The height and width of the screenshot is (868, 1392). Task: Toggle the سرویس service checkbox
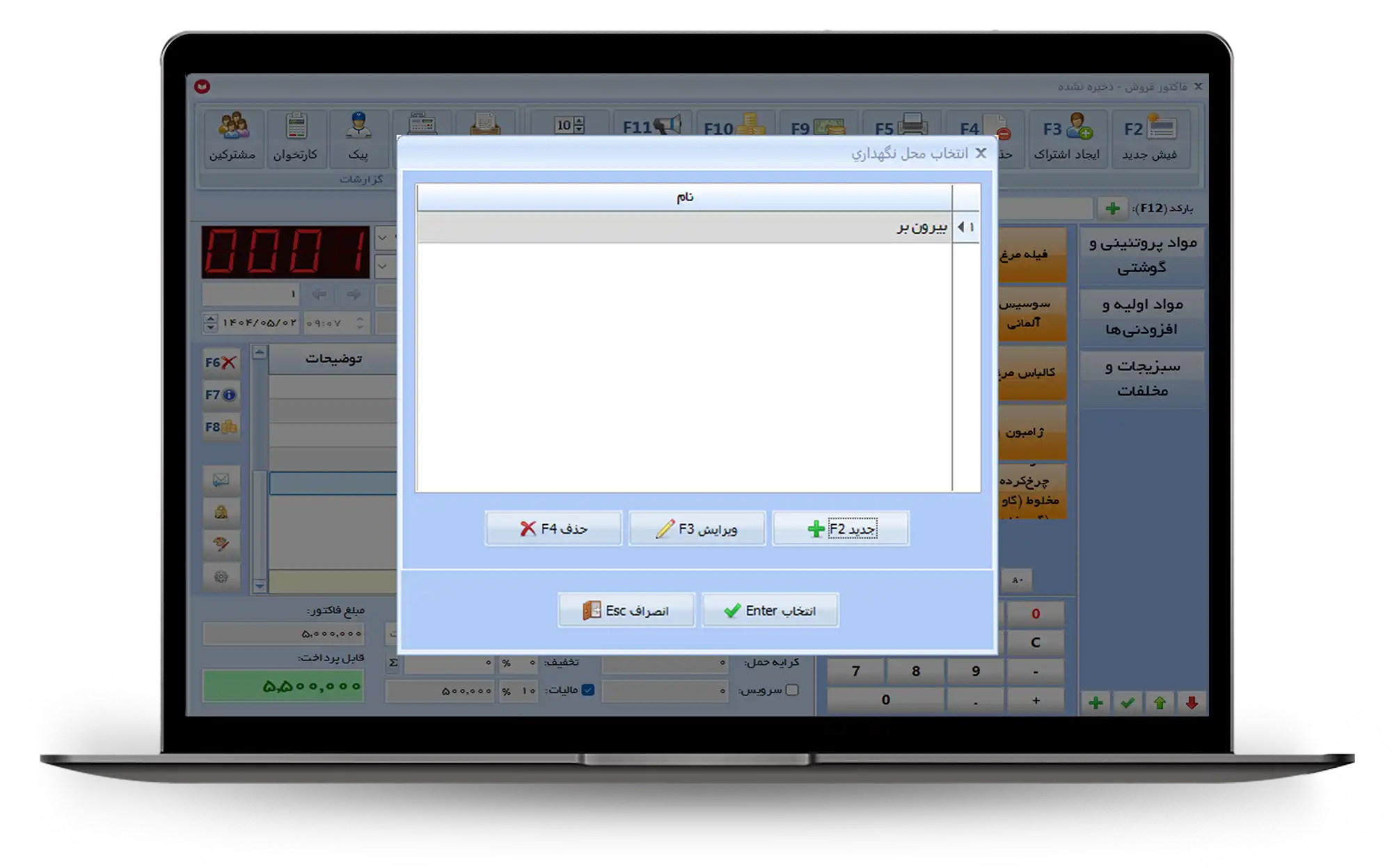(792, 691)
